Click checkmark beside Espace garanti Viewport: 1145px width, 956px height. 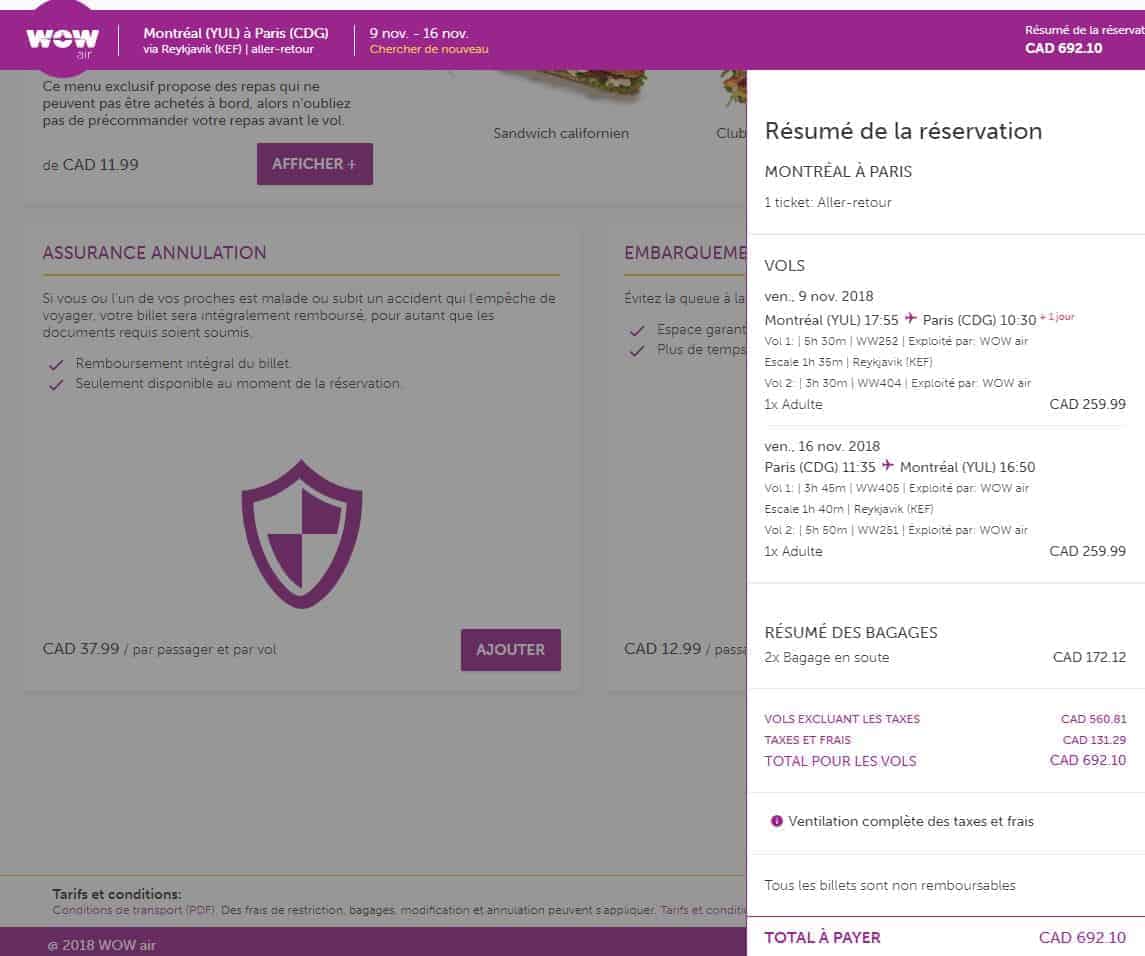click(637, 330)
